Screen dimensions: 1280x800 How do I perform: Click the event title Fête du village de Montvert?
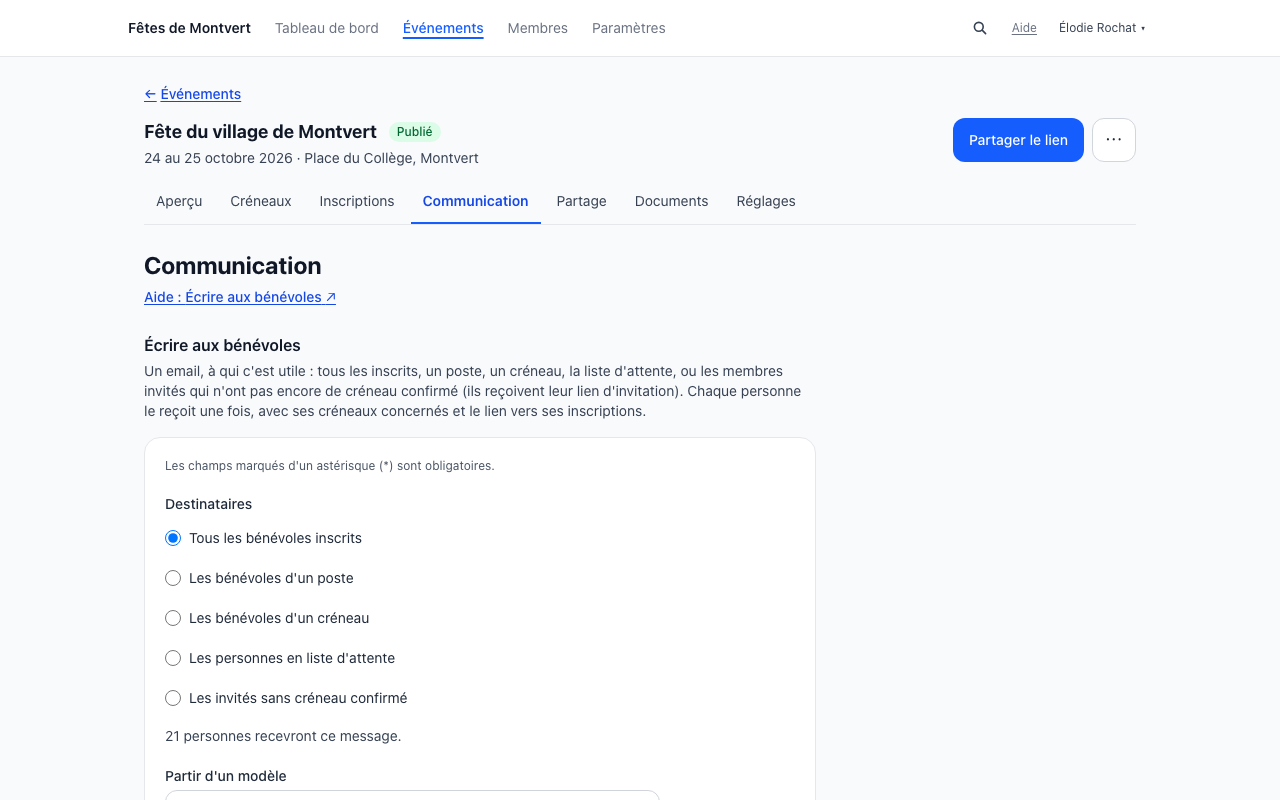[x=261, y=132]
